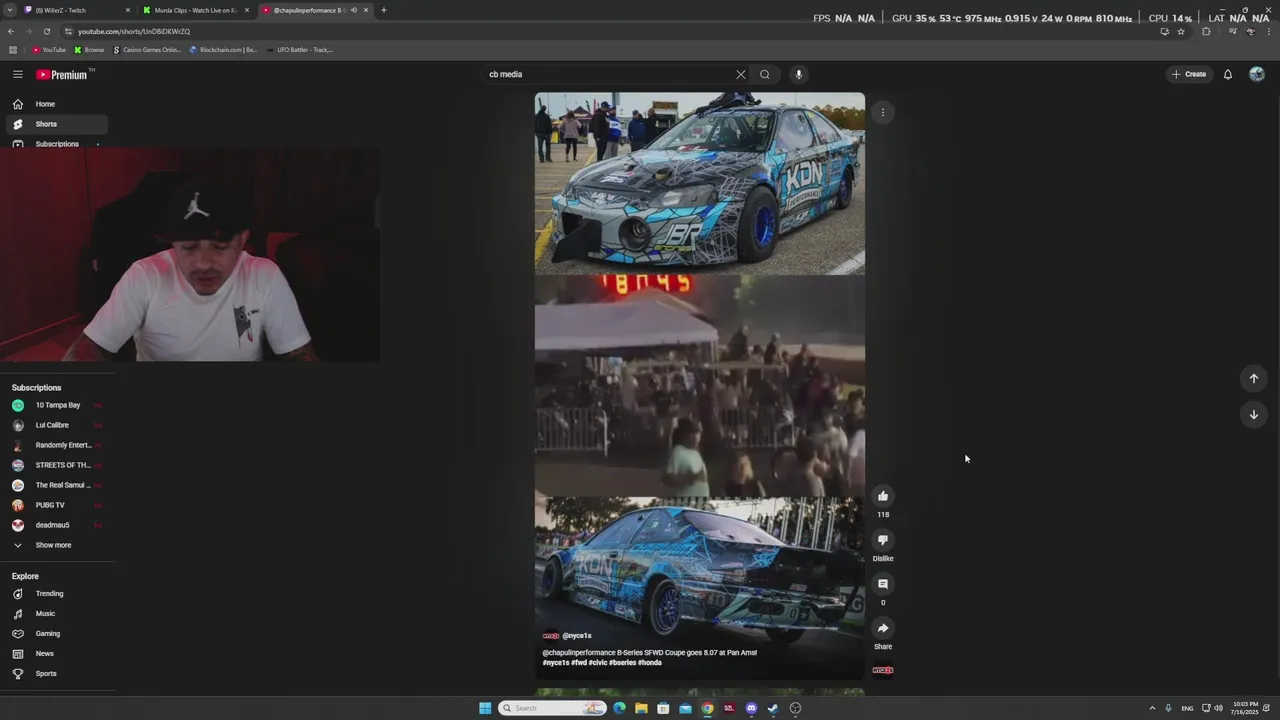Image resolution: width=1280 pixels, height=720 pixels.
Task: Open the taskbar clock and date
Action: point(1246,708)
